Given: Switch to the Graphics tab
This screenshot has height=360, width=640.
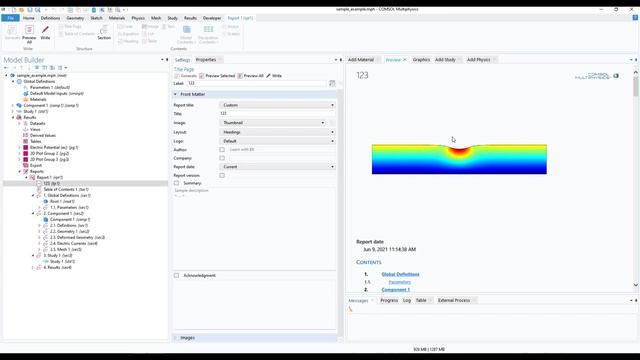Looking at the screenshot, I should (x=421, y=60).
